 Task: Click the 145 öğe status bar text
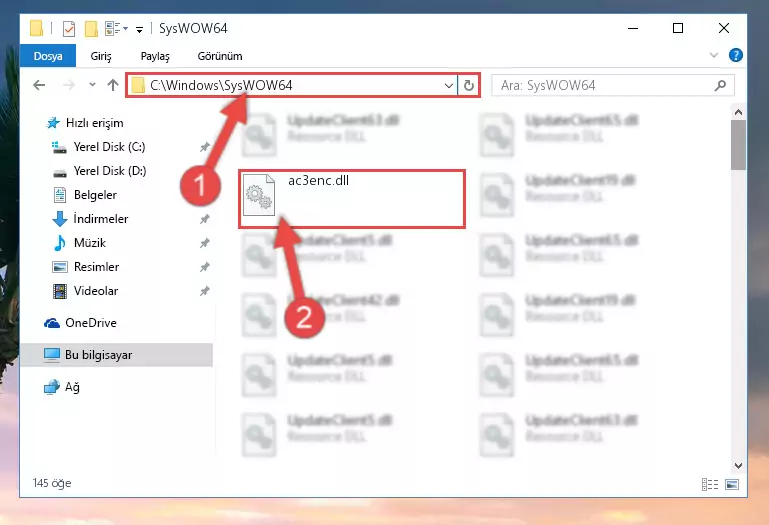click(x=52, y=483)
